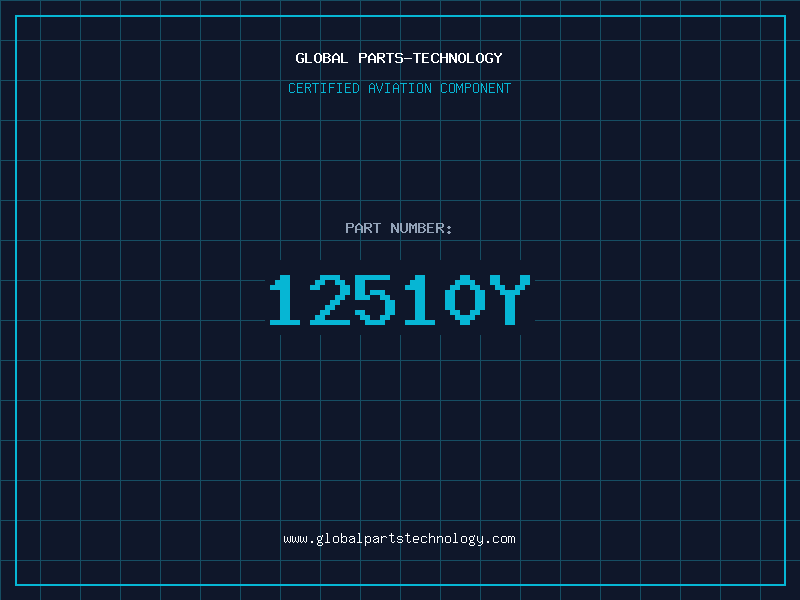Select the part number 12510Y
This screenshot has width=800, height=600.
400,299
